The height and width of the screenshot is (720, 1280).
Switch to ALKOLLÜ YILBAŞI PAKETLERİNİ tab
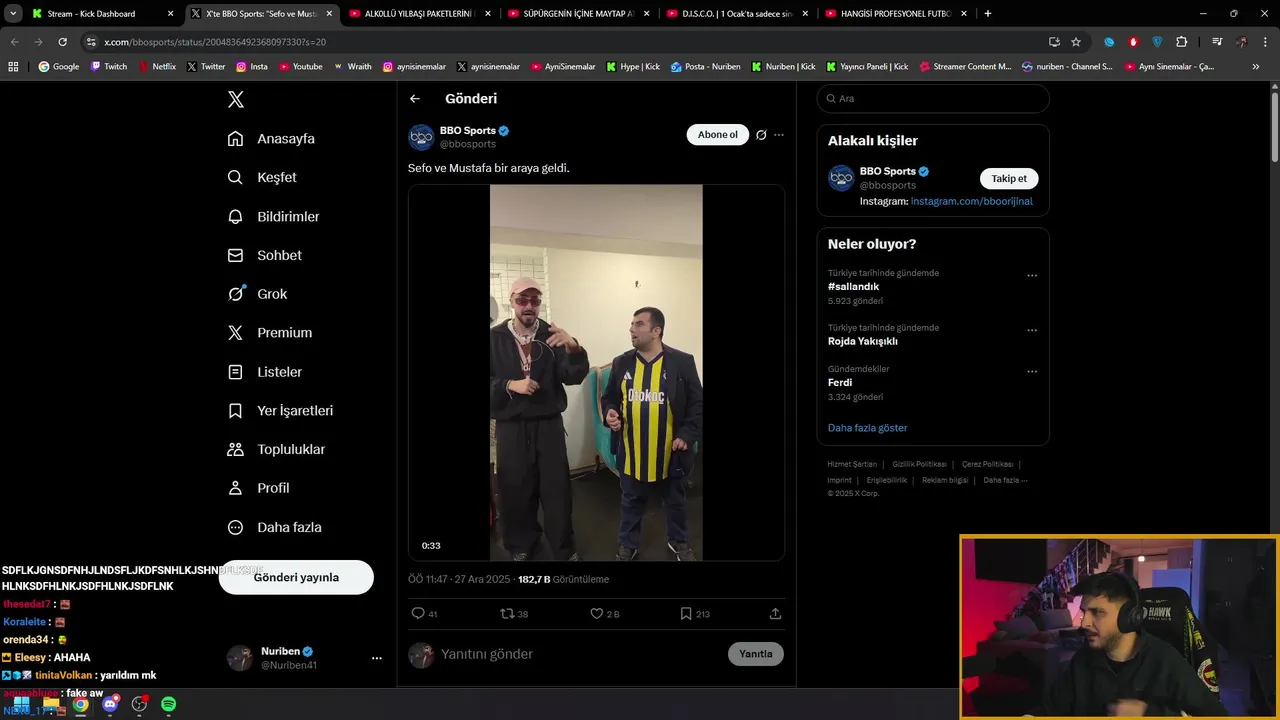tap(421, 14)
